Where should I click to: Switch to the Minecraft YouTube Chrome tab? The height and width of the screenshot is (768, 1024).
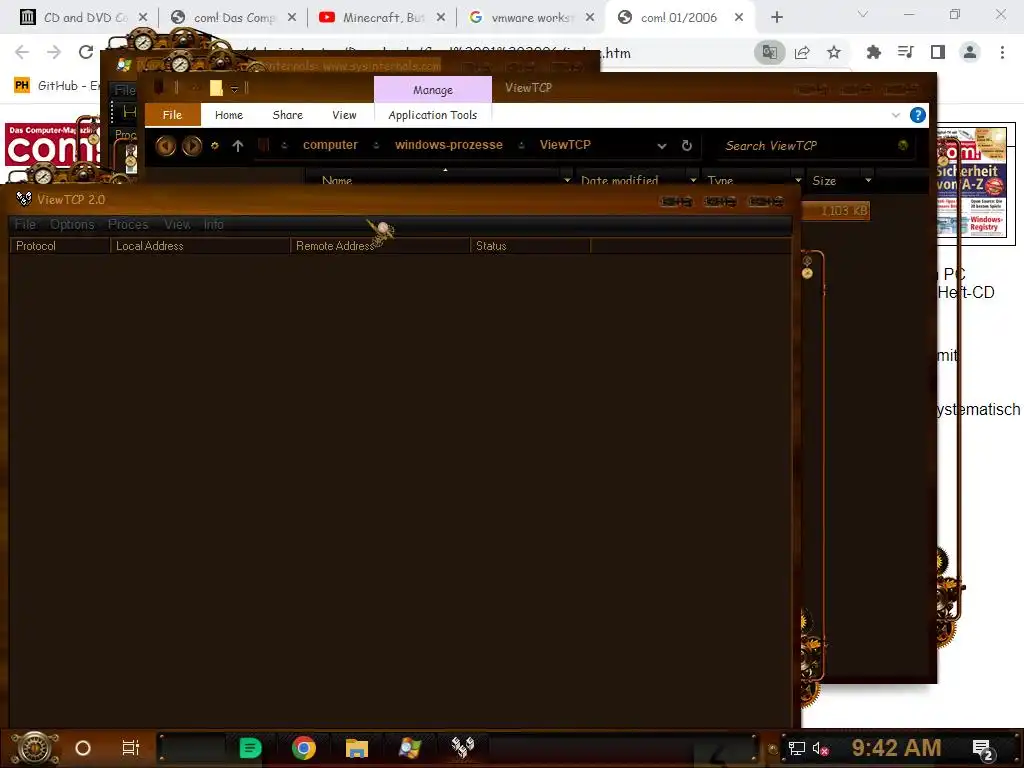(383, 18)
